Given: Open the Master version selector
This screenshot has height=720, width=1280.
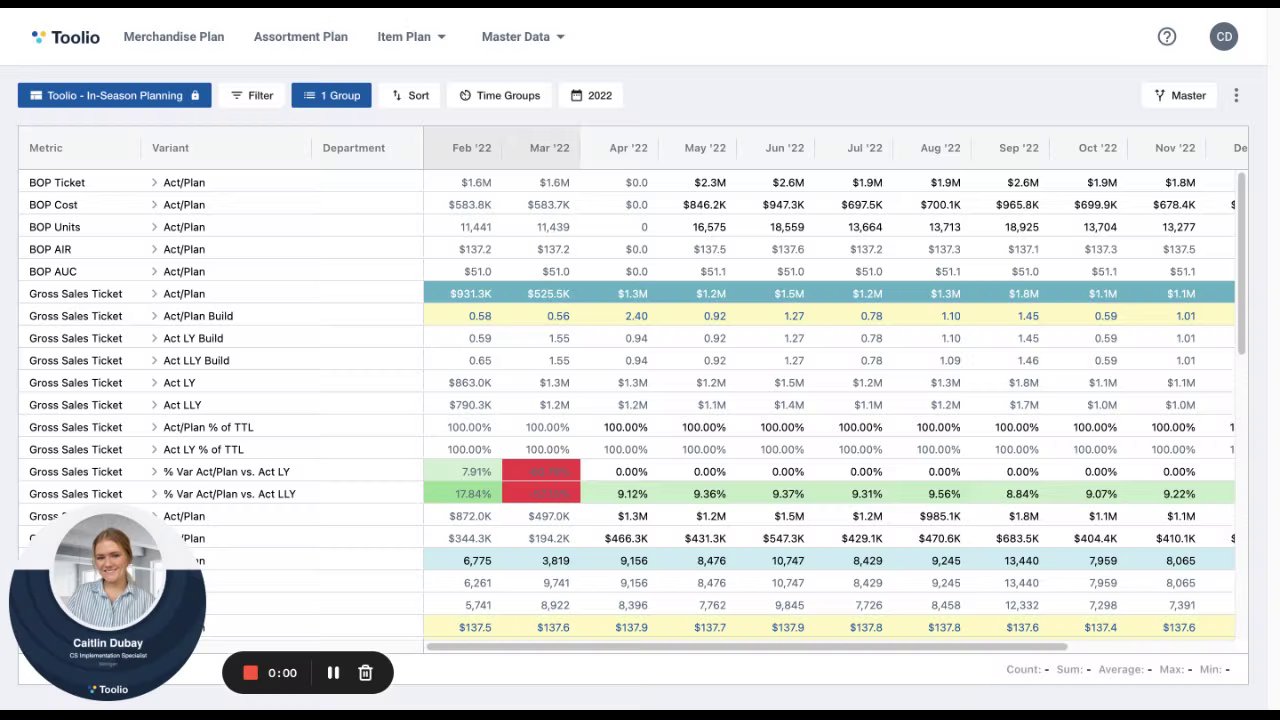Looking at the screenshot, I should click(x=1180, y=95).
